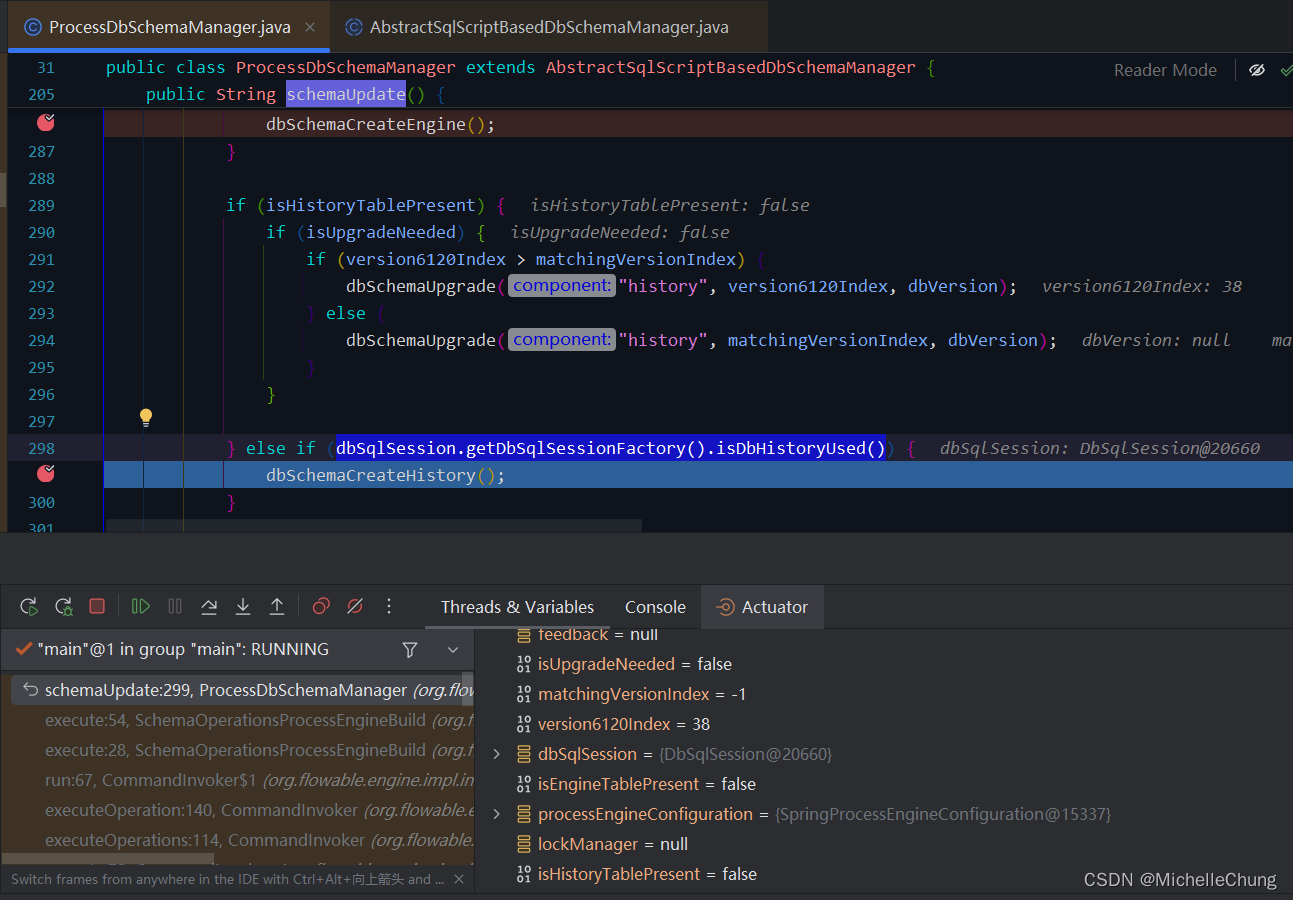Viewport: 1293px width, 900px height.
Task: Toggle reader mode eye icon
Action: [x=1257, y=70]
